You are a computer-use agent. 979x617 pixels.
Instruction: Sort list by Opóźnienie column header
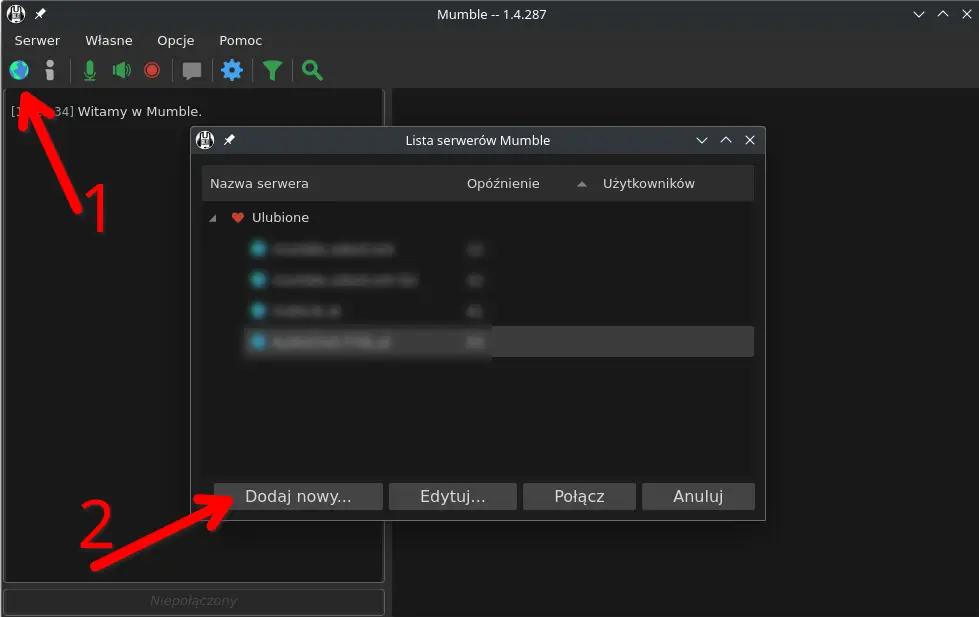tap(503, 184)
